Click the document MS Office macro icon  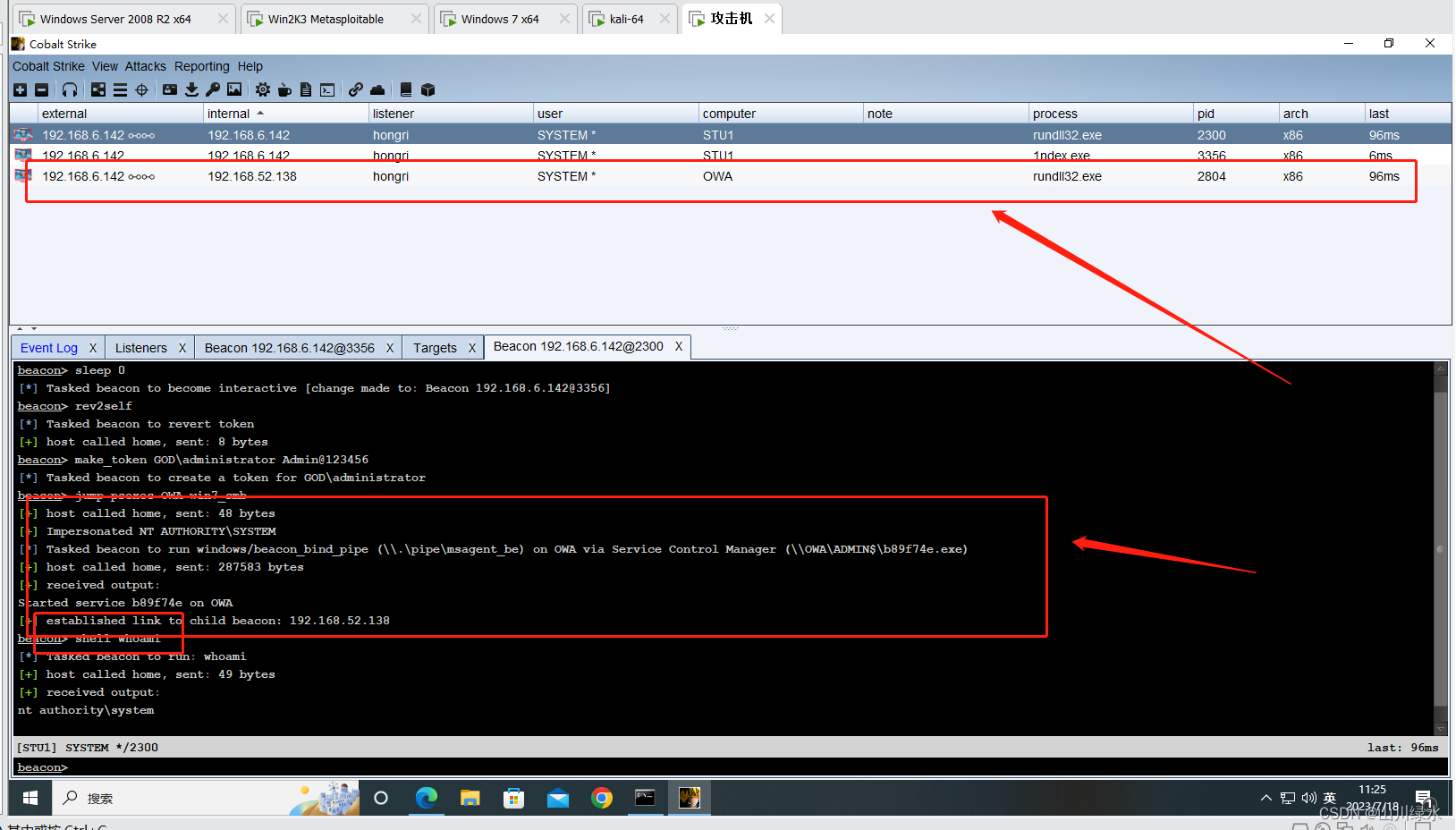click(306, 89)
